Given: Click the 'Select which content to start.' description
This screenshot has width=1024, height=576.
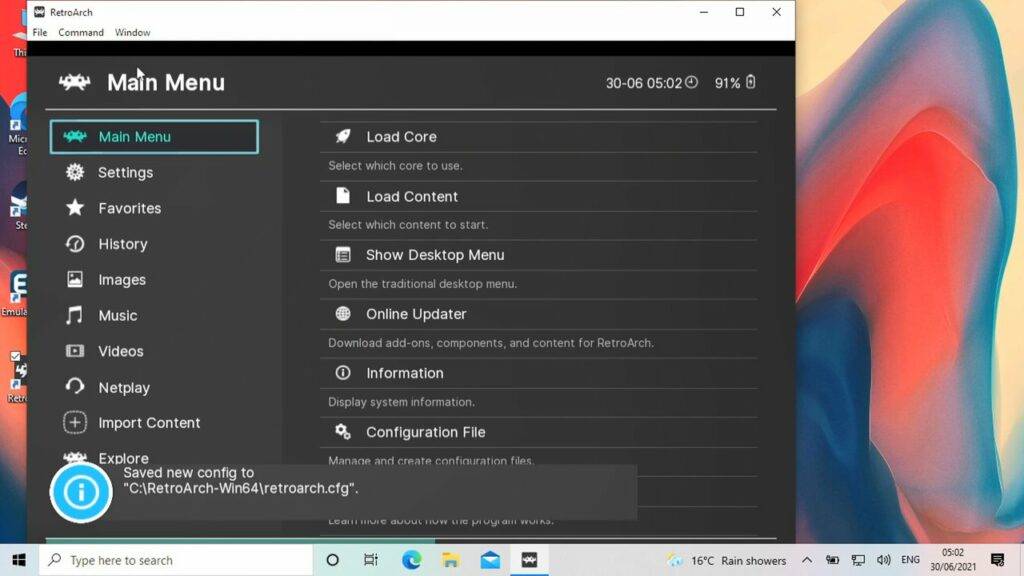Looking at the screenshot, I should 408,225.
